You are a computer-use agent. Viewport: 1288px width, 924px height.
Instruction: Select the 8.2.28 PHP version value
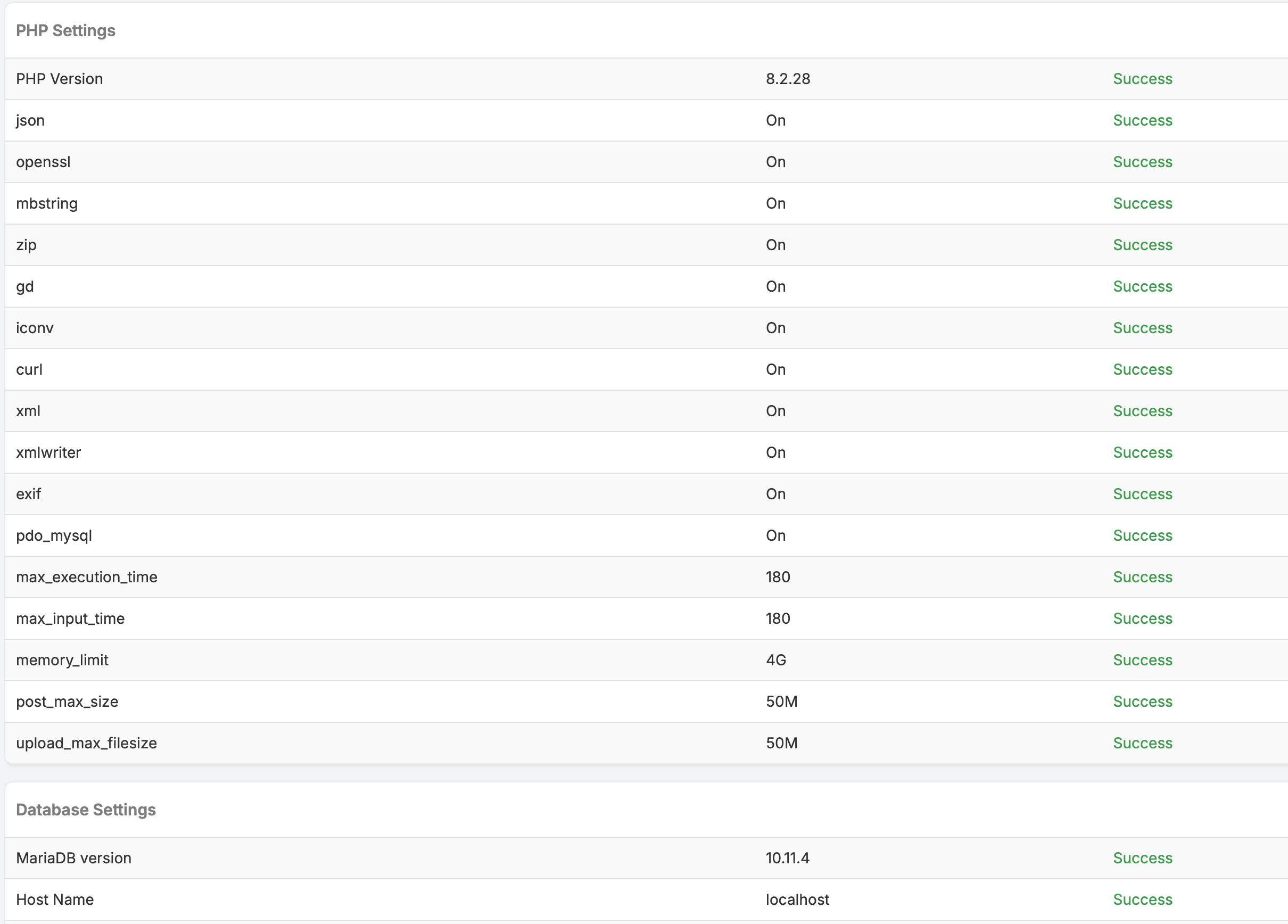pyautogui.click(x=788, y=79)
